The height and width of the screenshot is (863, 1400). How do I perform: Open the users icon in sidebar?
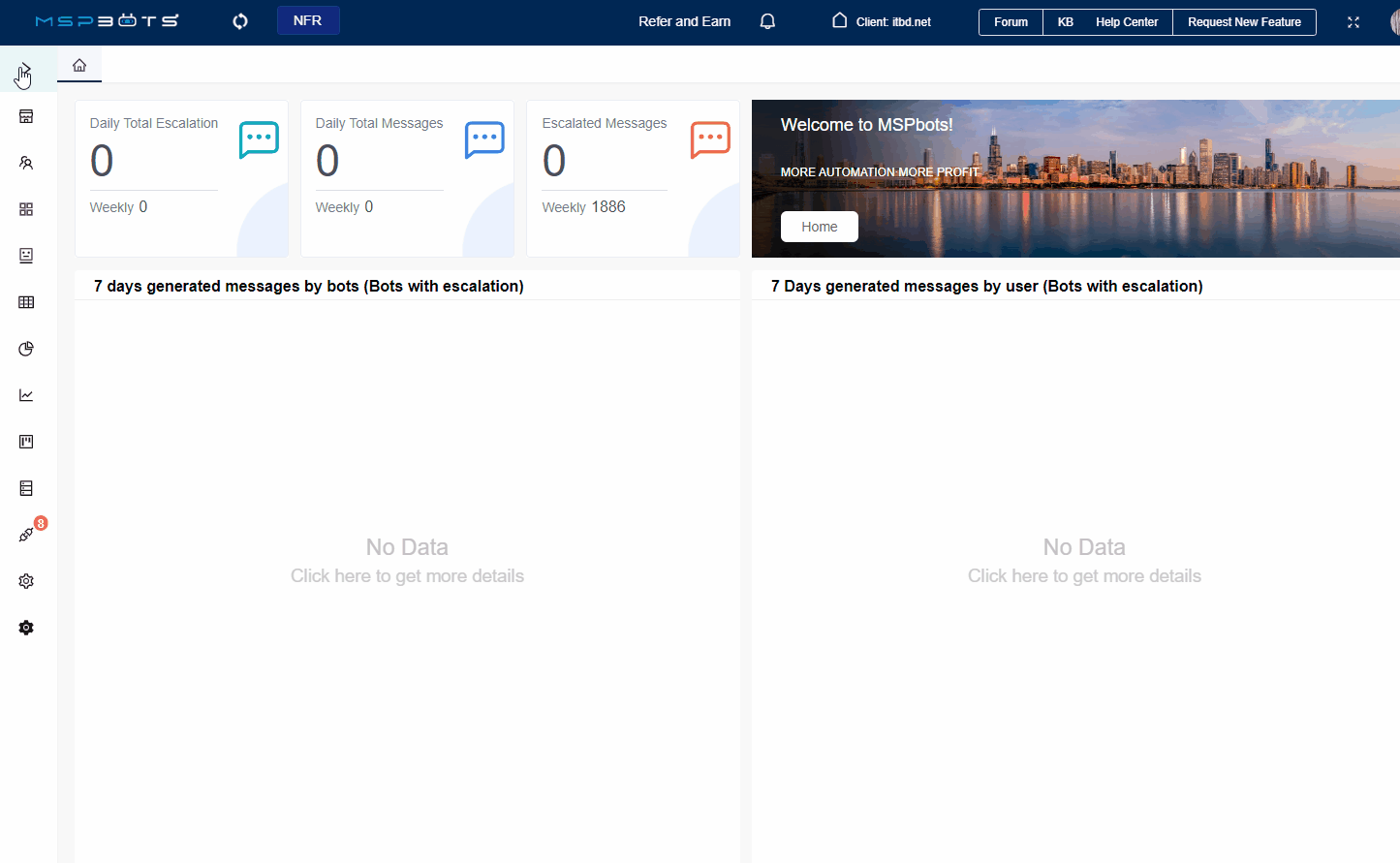tap(26, 163)
